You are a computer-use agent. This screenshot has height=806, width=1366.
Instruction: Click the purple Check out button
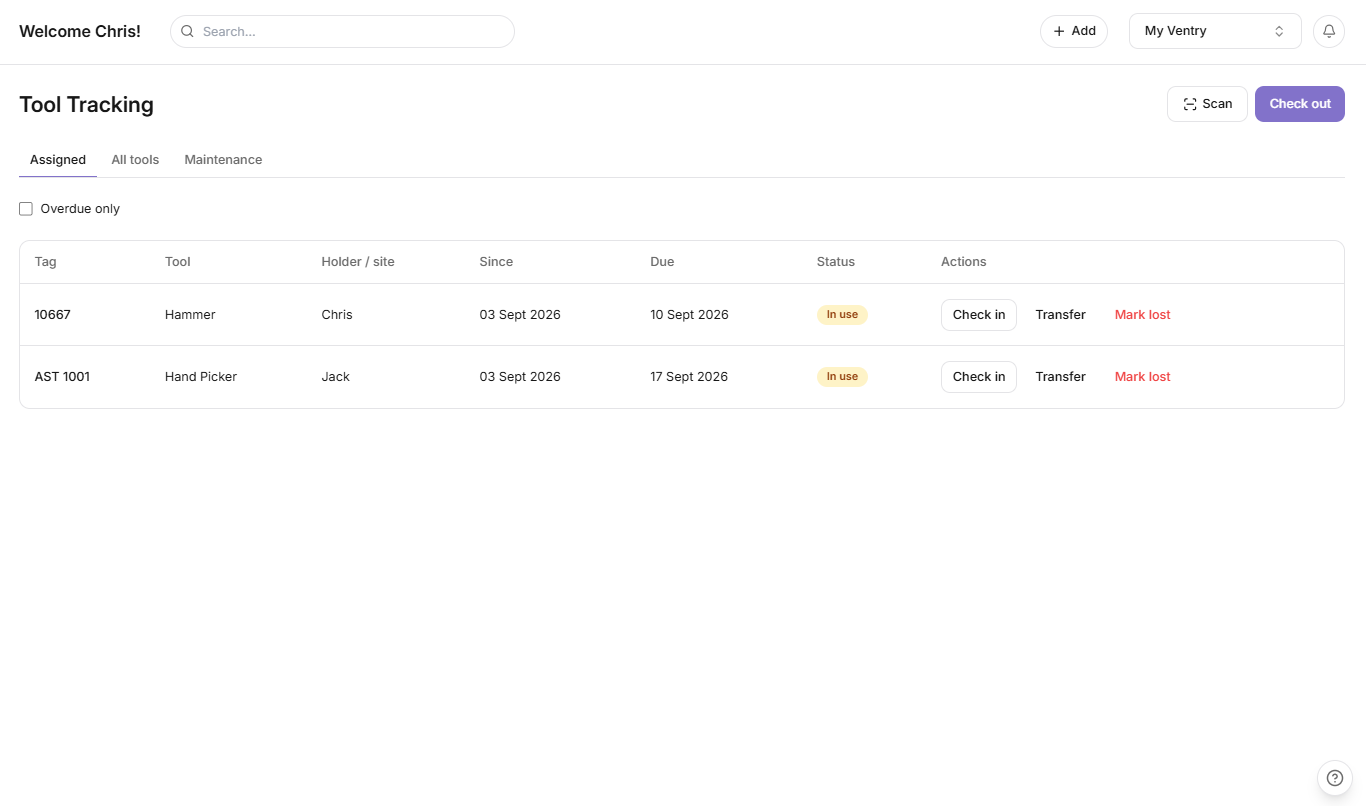coord(1300,104)
